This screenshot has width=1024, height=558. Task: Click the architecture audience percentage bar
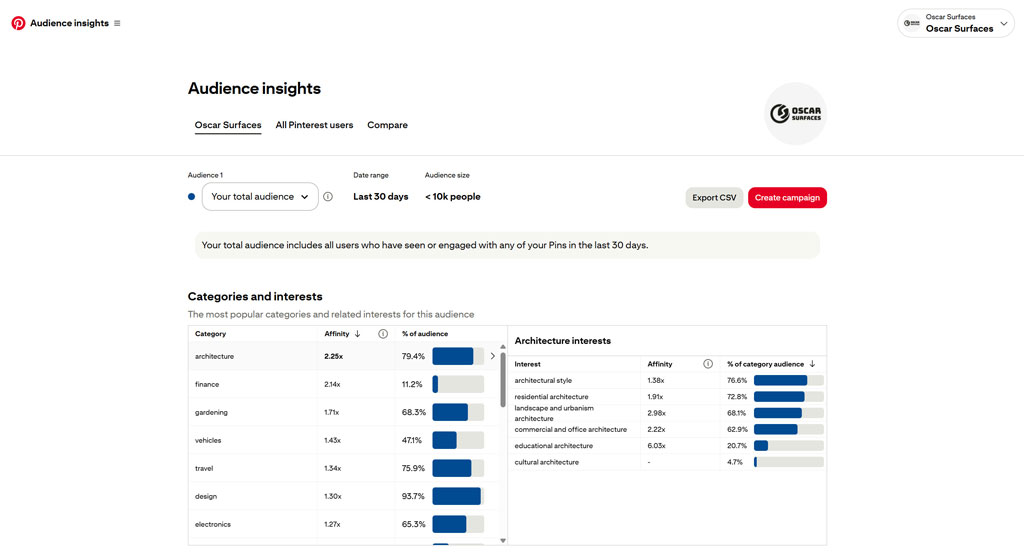pyautogui.click(x=458, y=356)
